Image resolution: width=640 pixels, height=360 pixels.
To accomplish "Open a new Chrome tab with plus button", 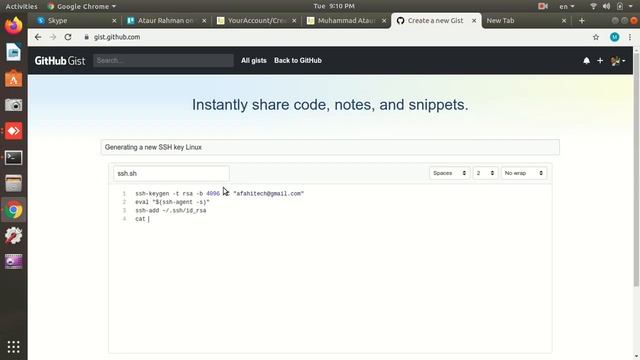I will tap(582, 20).
